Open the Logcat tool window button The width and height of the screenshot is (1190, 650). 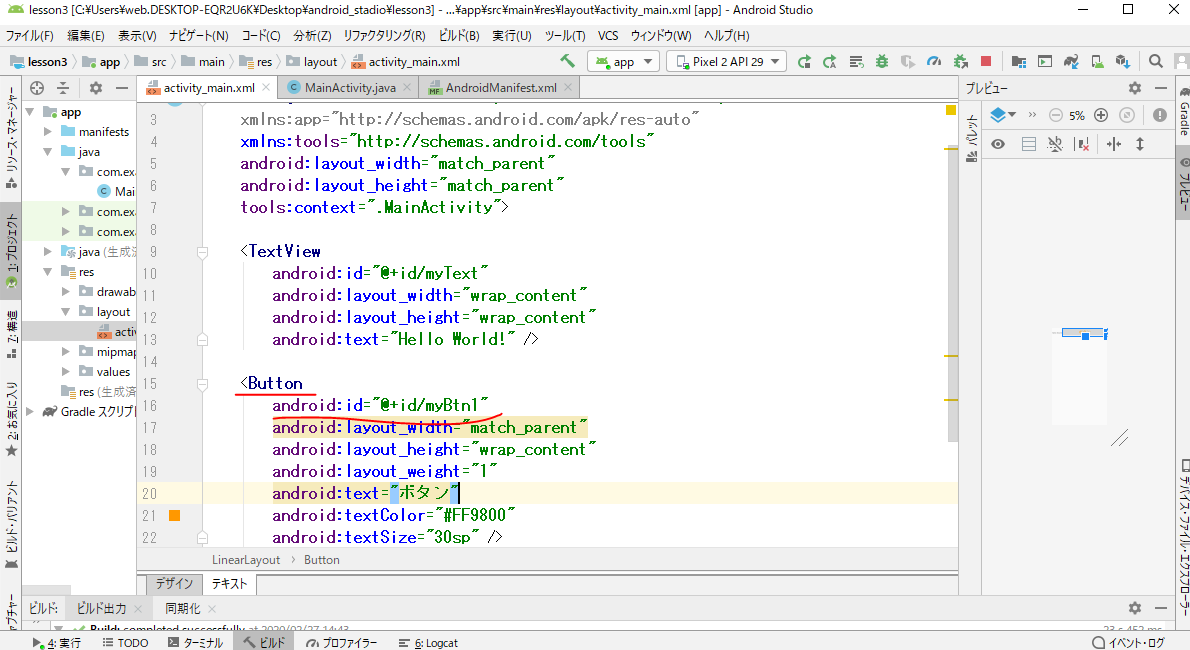[x=428, y=643]
